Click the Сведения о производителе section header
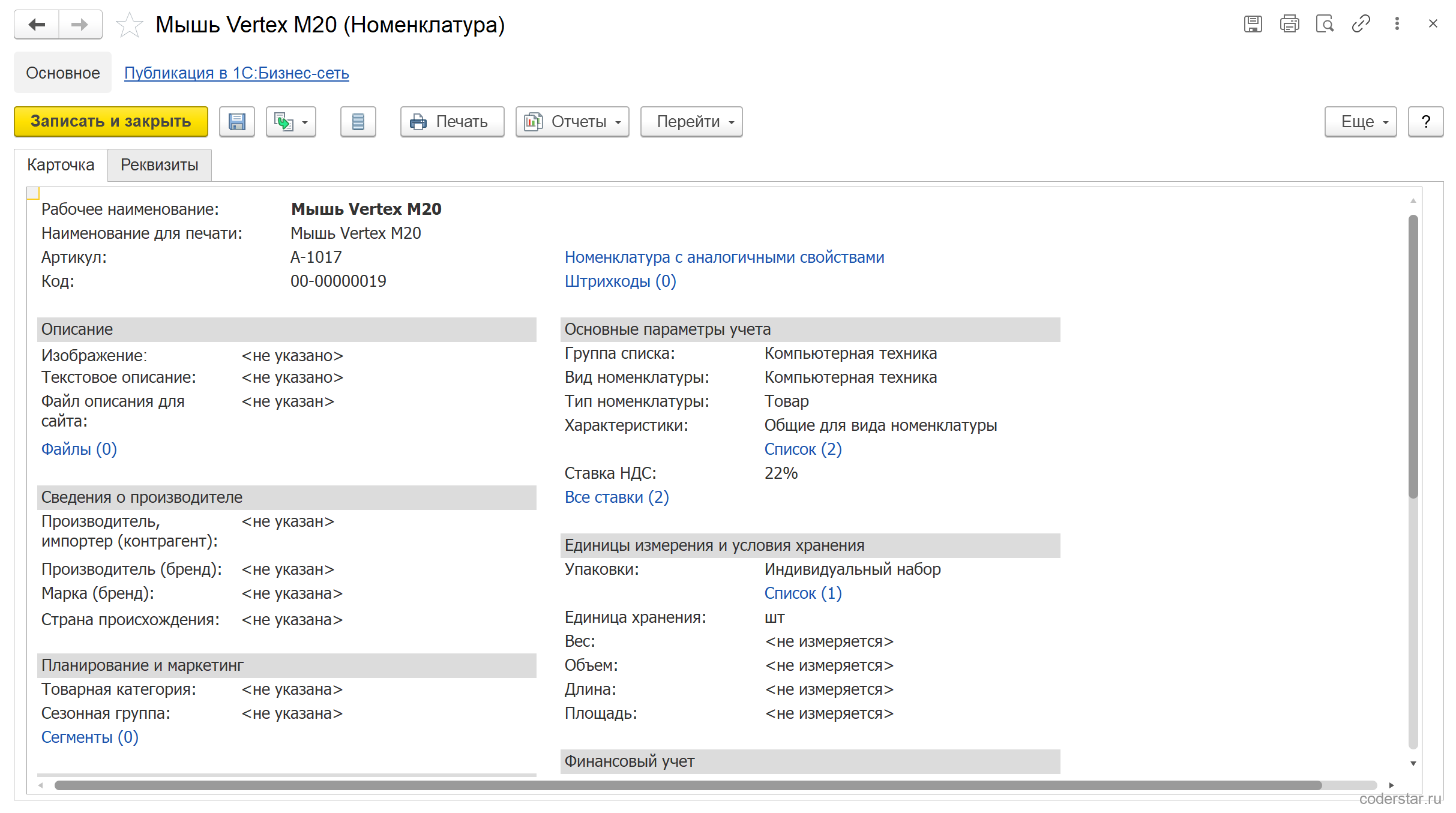This screenshot has height=813, width=1456. (287, 497)
